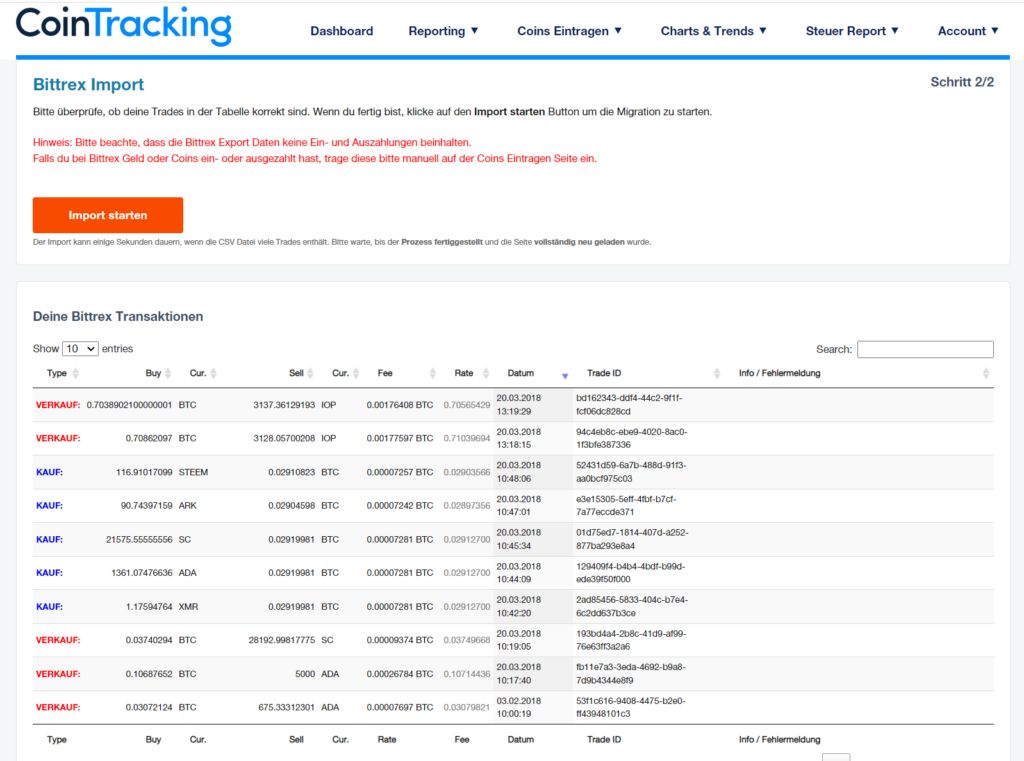This screenshot has width=1024, height=761.
Task: Open the Charts & Trends menu
Action: point(713,31)
